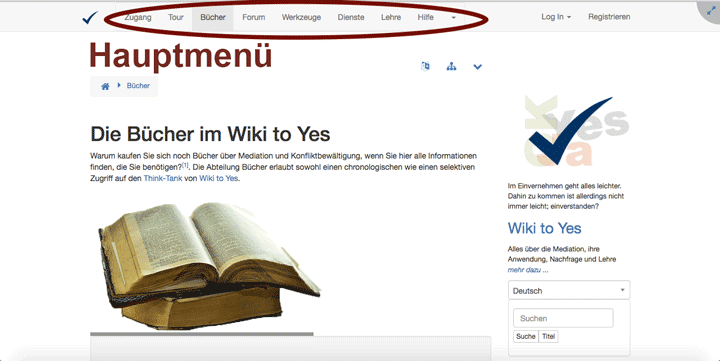Open the Lehre menu
The height and width of the screenshot is (361, 720).
(x=391, y=17)
